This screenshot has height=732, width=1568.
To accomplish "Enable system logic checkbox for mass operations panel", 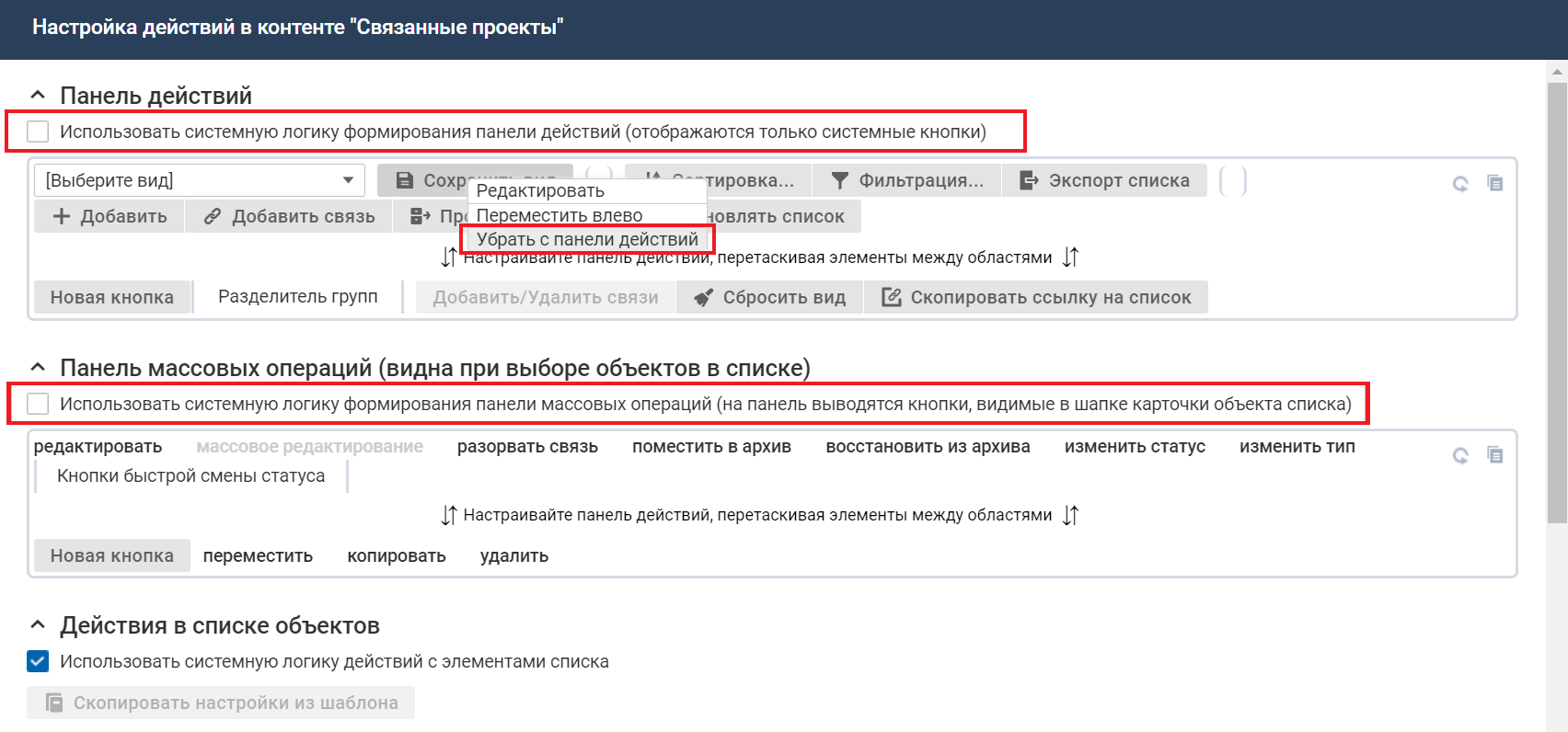I will tap(38, 404).
